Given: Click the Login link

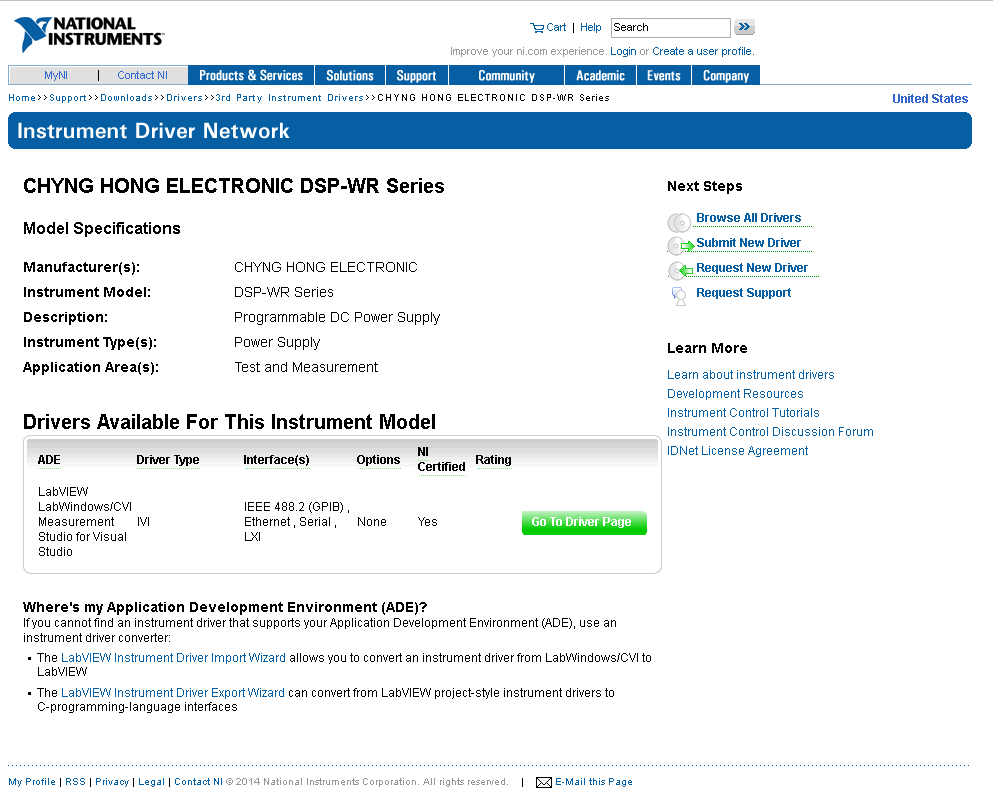Looking at the screenshot, I should (x=623, y=51).
